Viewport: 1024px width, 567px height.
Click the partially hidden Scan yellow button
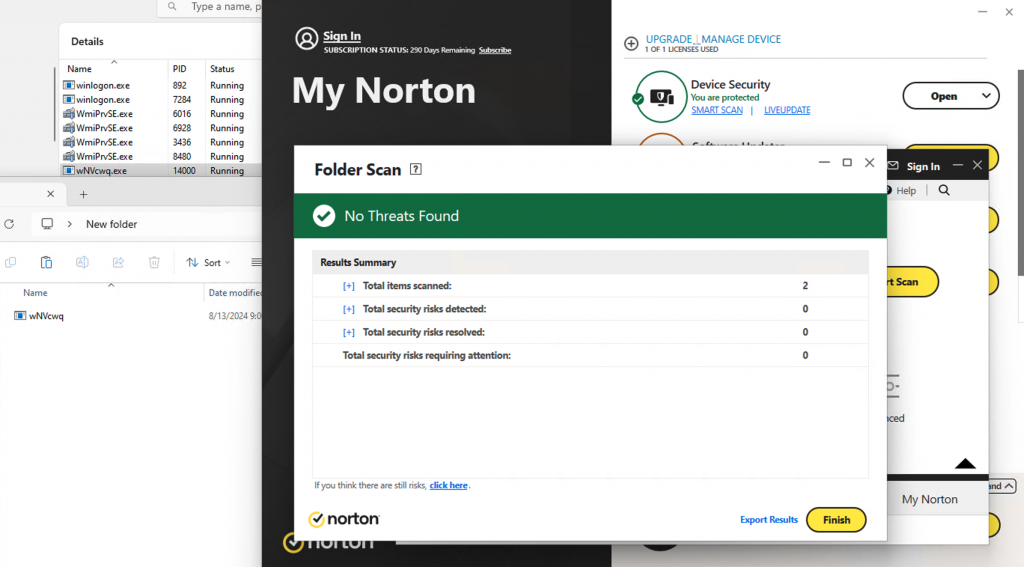click(912, 282)
